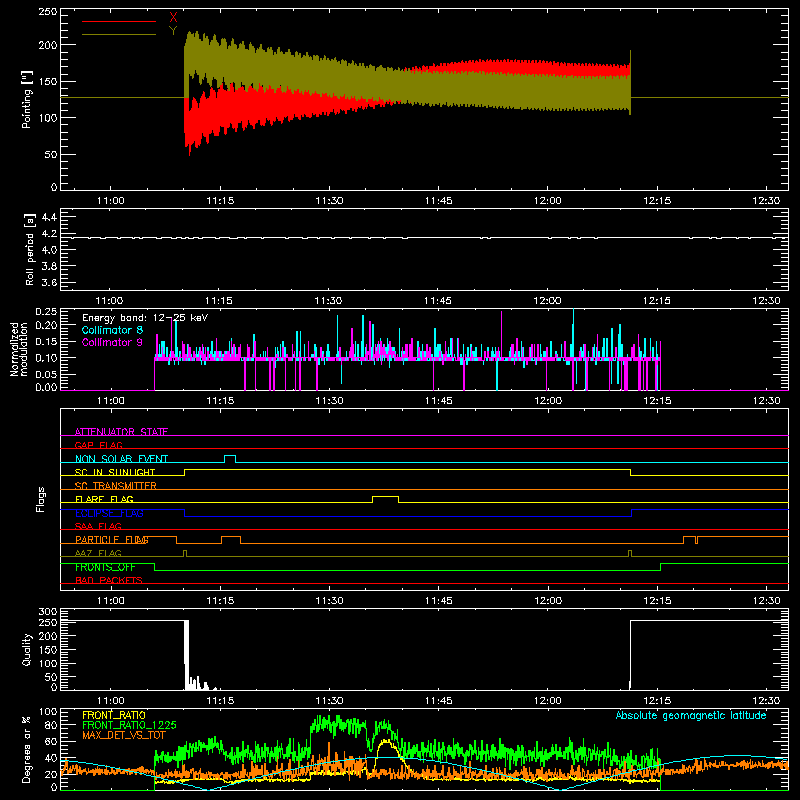This screenshot has width=800, height=800.
Task: Click the 4.4 tick on Roll period axis
Action: click(x=49, y=217)
